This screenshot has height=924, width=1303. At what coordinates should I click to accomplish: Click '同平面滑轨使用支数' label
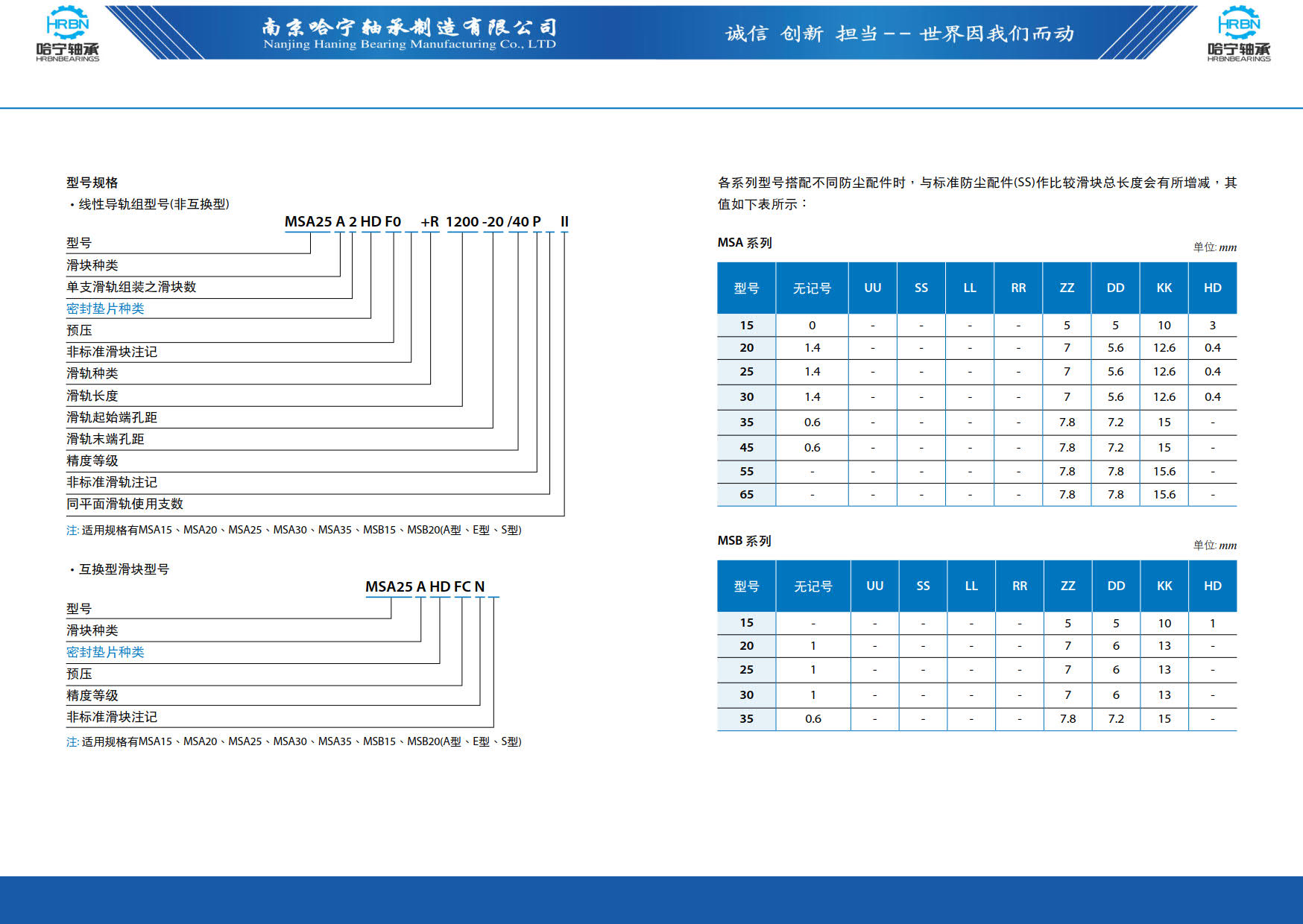[124, 504]
